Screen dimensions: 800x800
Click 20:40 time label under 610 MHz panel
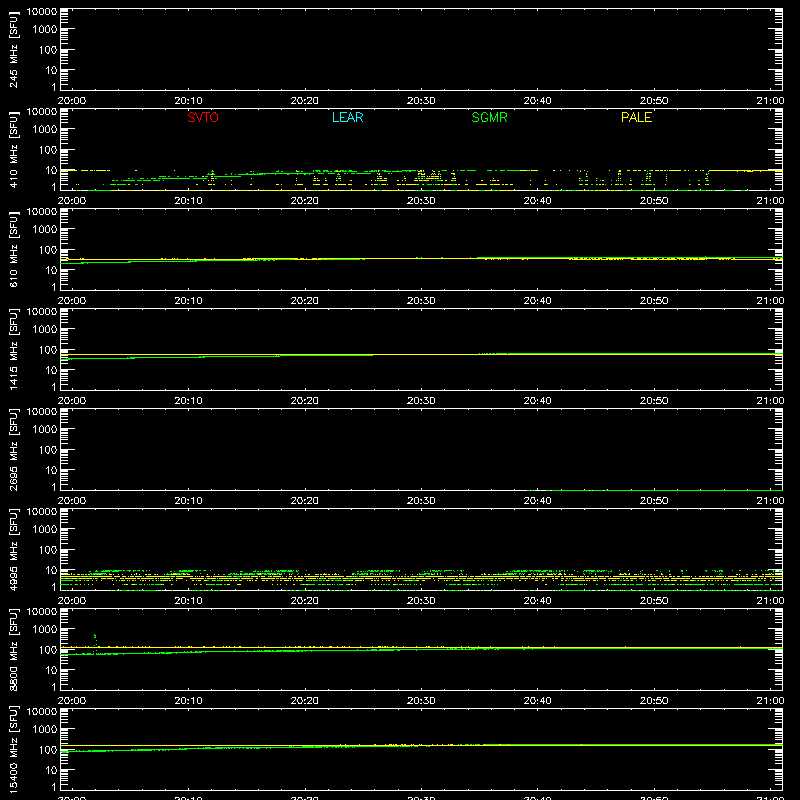click(537, 301)
